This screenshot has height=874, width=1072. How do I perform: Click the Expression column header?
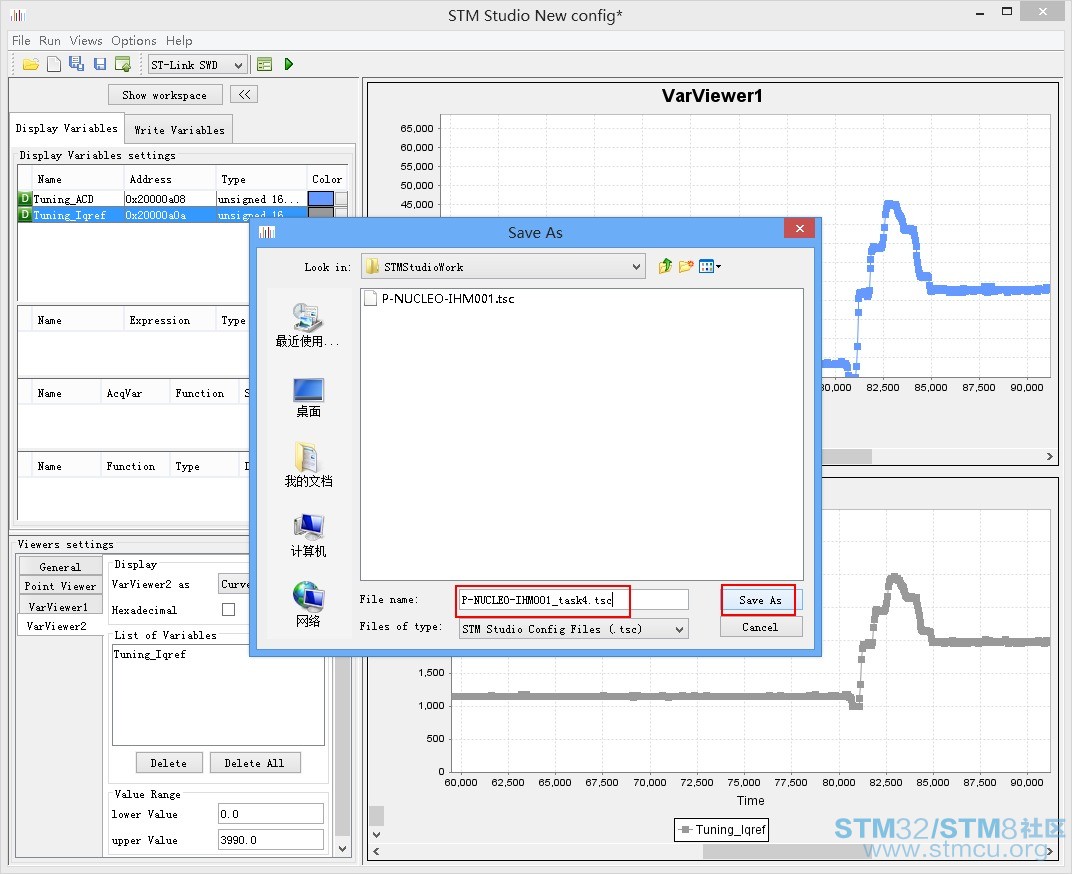tap(169, 320)
